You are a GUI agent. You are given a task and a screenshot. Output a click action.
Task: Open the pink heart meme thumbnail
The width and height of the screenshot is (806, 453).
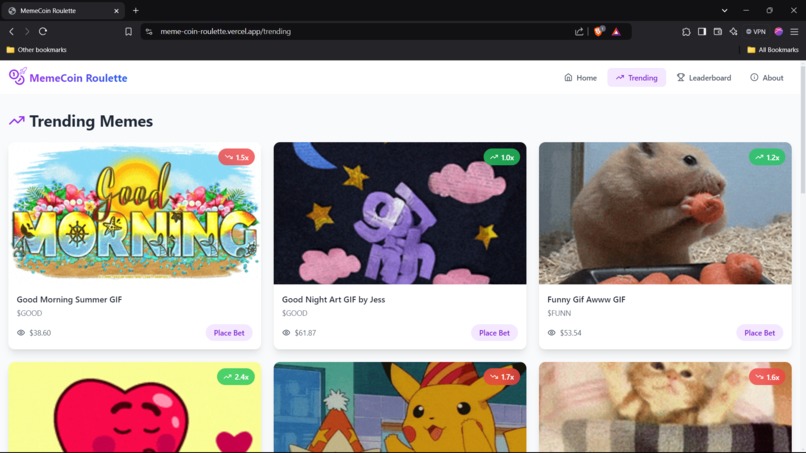tap(135, 407)
